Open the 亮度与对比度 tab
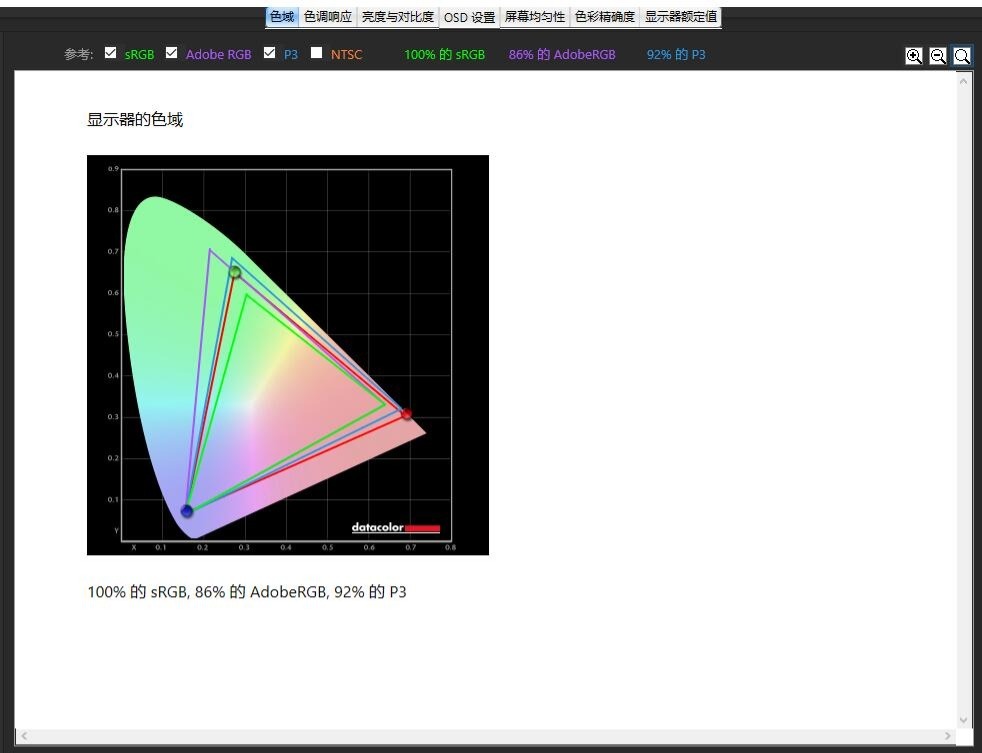This screenshot has height=753, width=982. (x=398, y=17)
